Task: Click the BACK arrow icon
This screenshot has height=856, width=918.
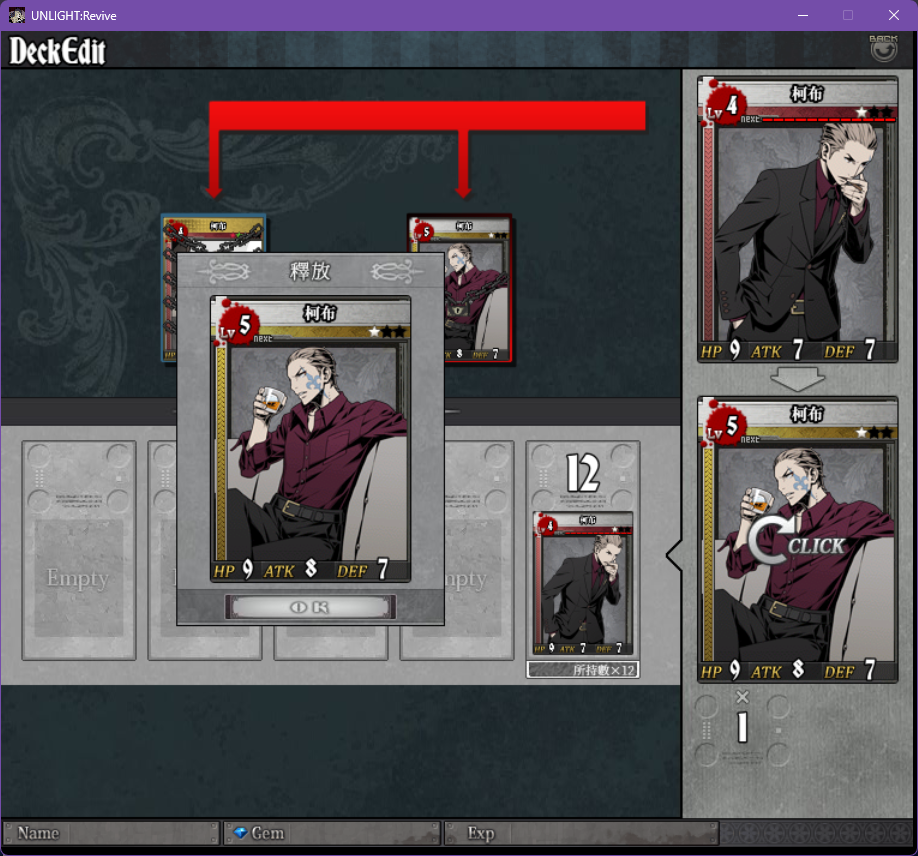Action: coord(883,50)
